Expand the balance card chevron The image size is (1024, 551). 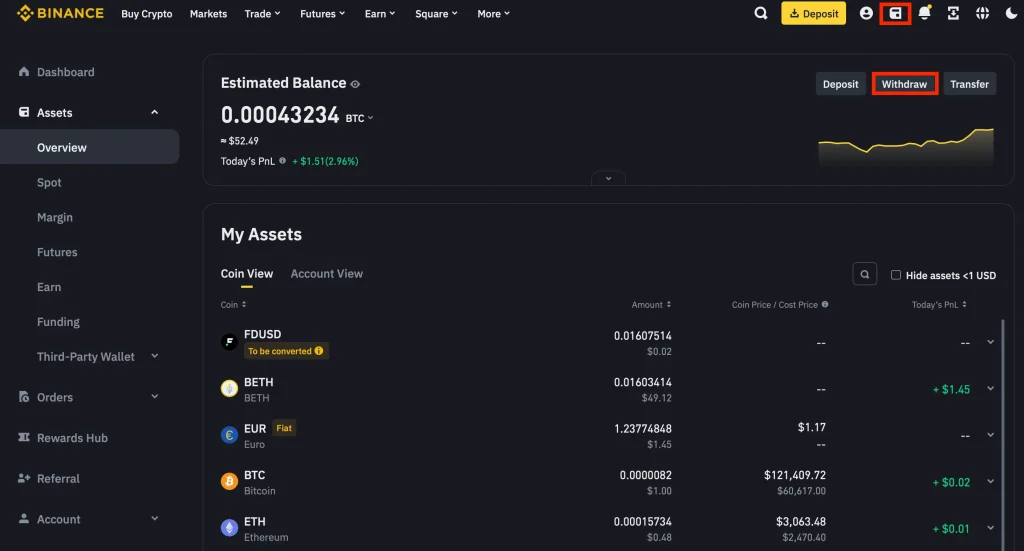click(608, 178)
